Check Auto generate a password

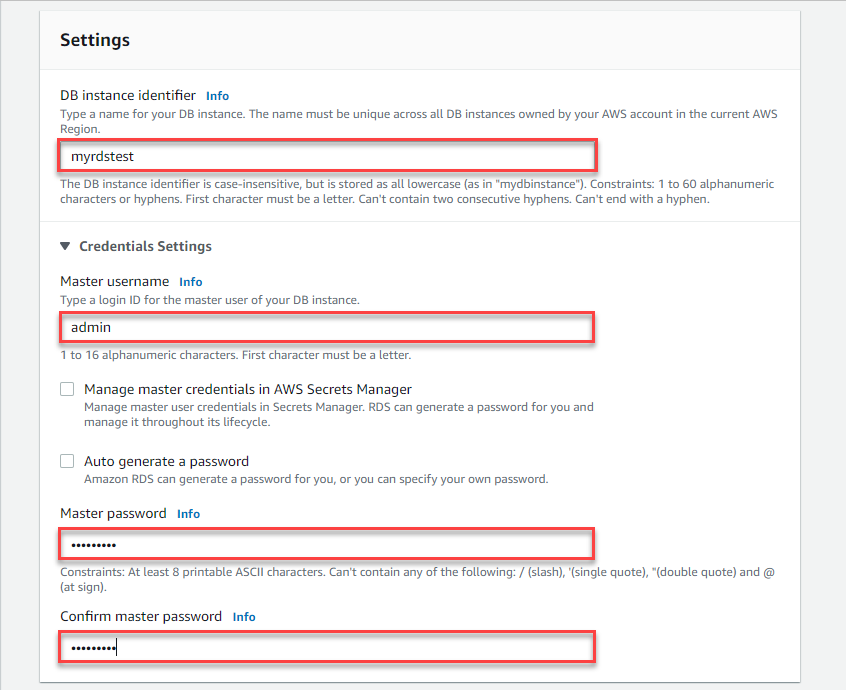click(67, 461)
